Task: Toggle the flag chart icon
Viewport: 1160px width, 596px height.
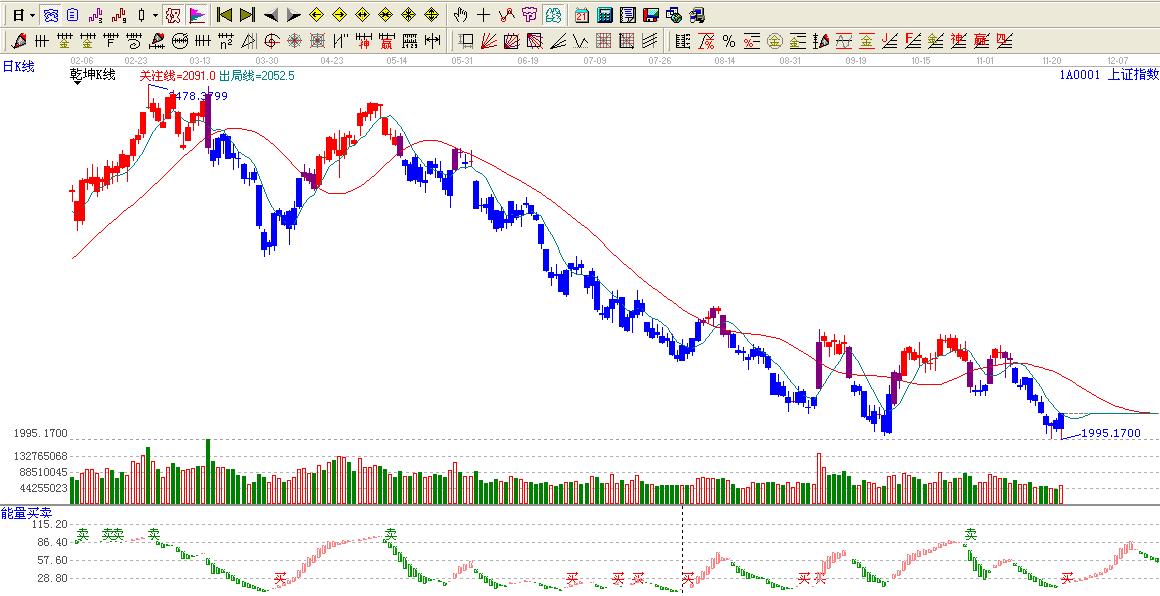Action: tap(197, 15)
